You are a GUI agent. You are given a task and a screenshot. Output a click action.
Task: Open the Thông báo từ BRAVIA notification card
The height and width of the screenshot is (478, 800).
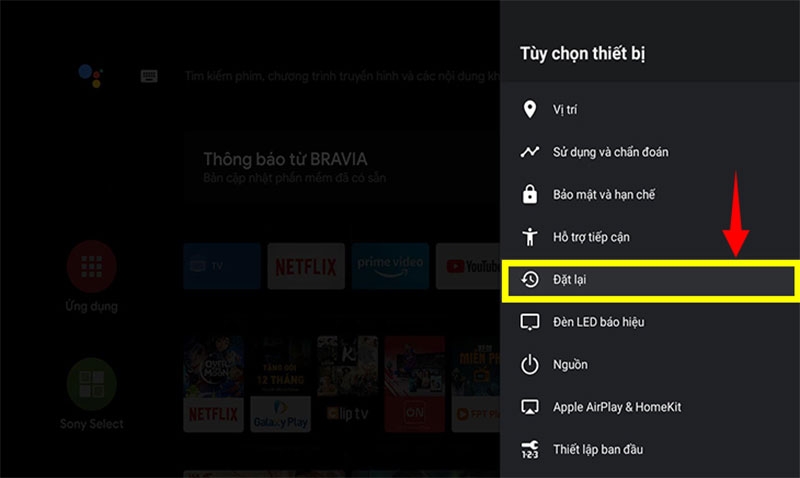point(342,168)
